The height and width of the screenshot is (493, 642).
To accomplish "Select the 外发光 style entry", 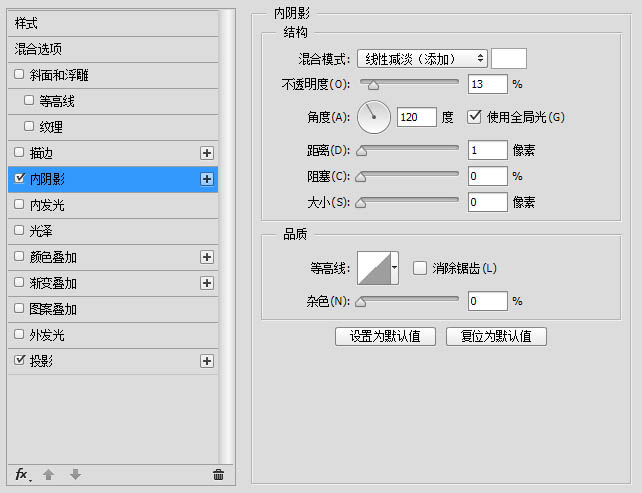I will coord(48,335).
